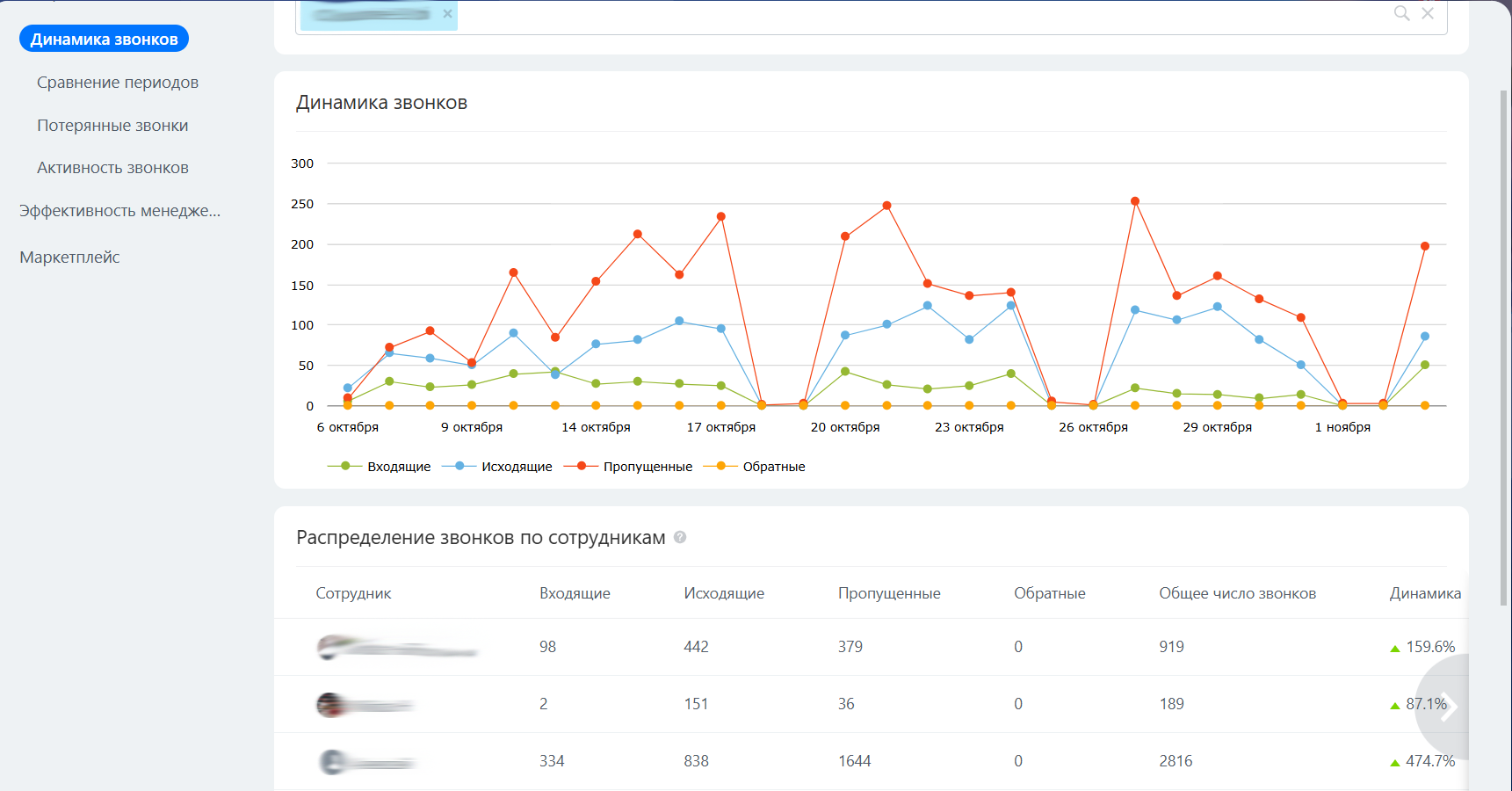Toggle the Обратные legend color marker
The height and width of the screenshot is (791, 1512).
point(721,467)
